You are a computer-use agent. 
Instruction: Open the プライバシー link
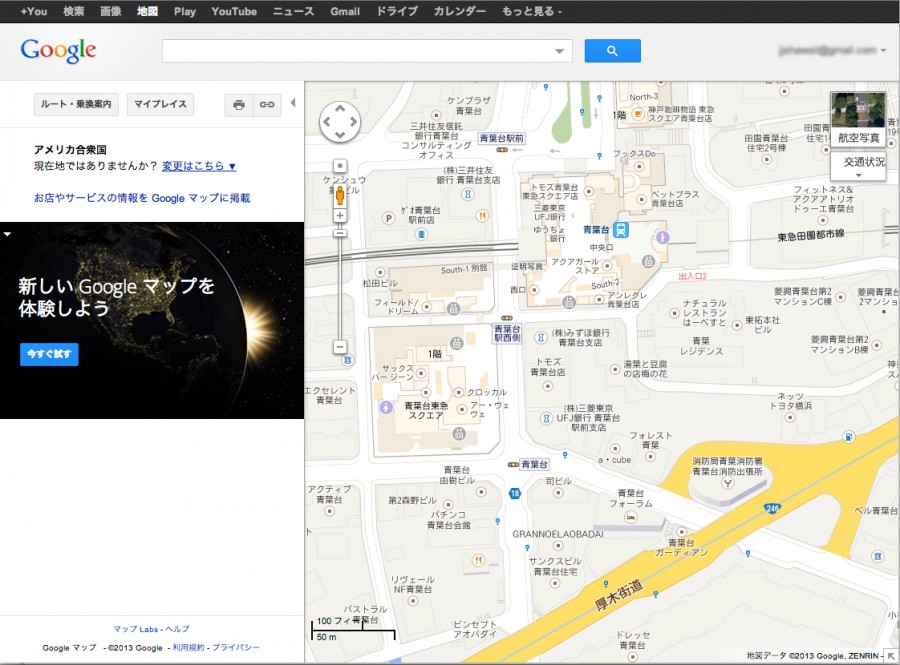coord(236,647)
